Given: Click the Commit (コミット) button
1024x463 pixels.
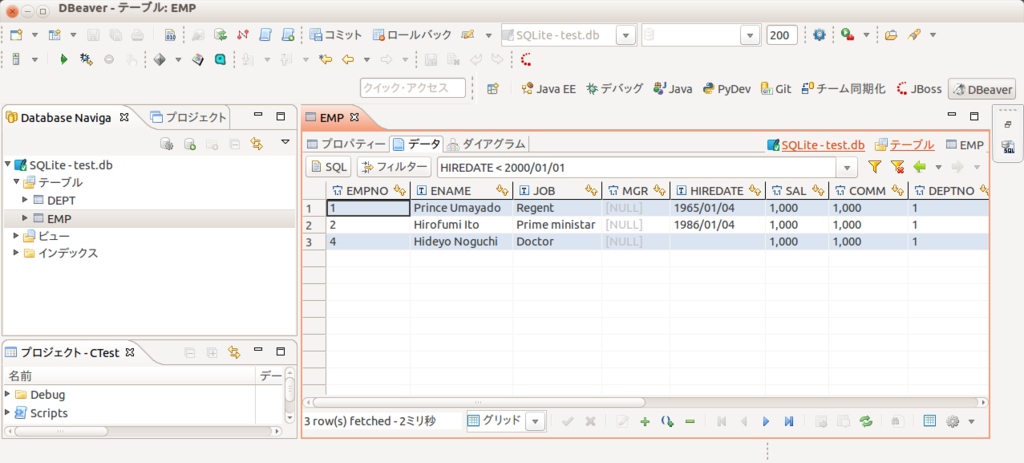Looking at the screenshot, I should [336, 35].
